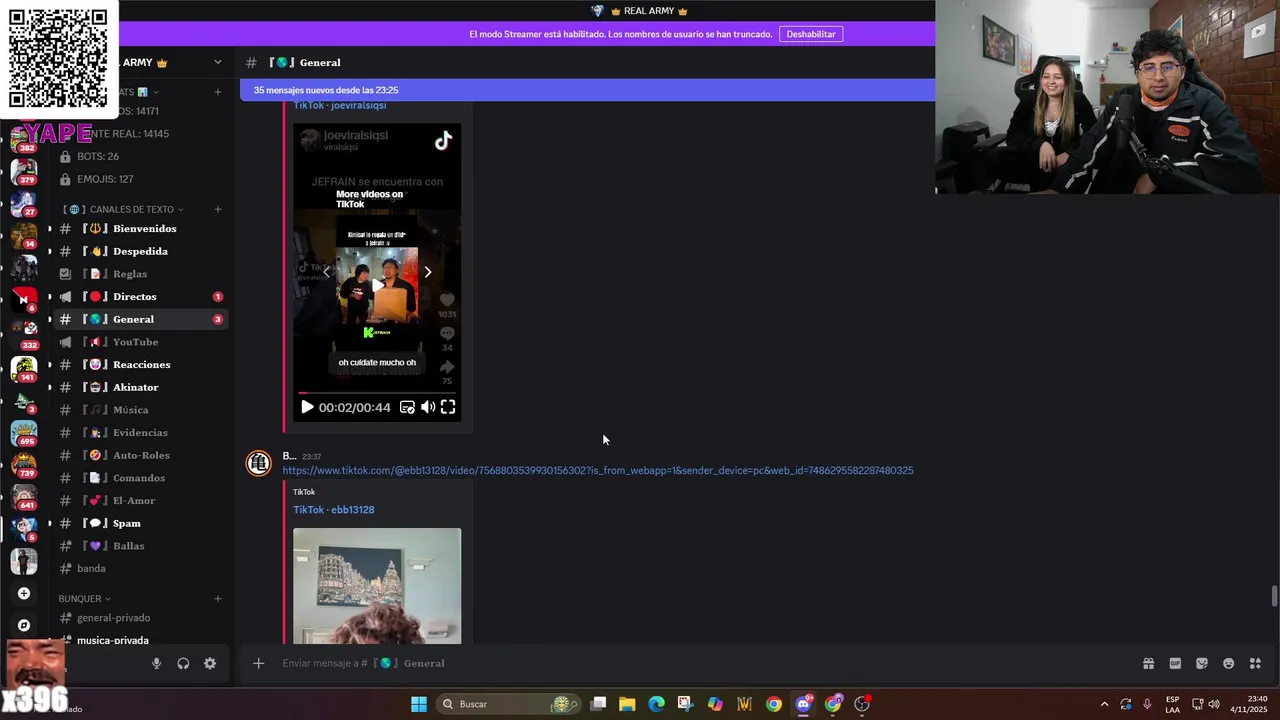Toggle headphones deafen in user panel
The width and height of the screenshot is (1280, 720).
183,663
